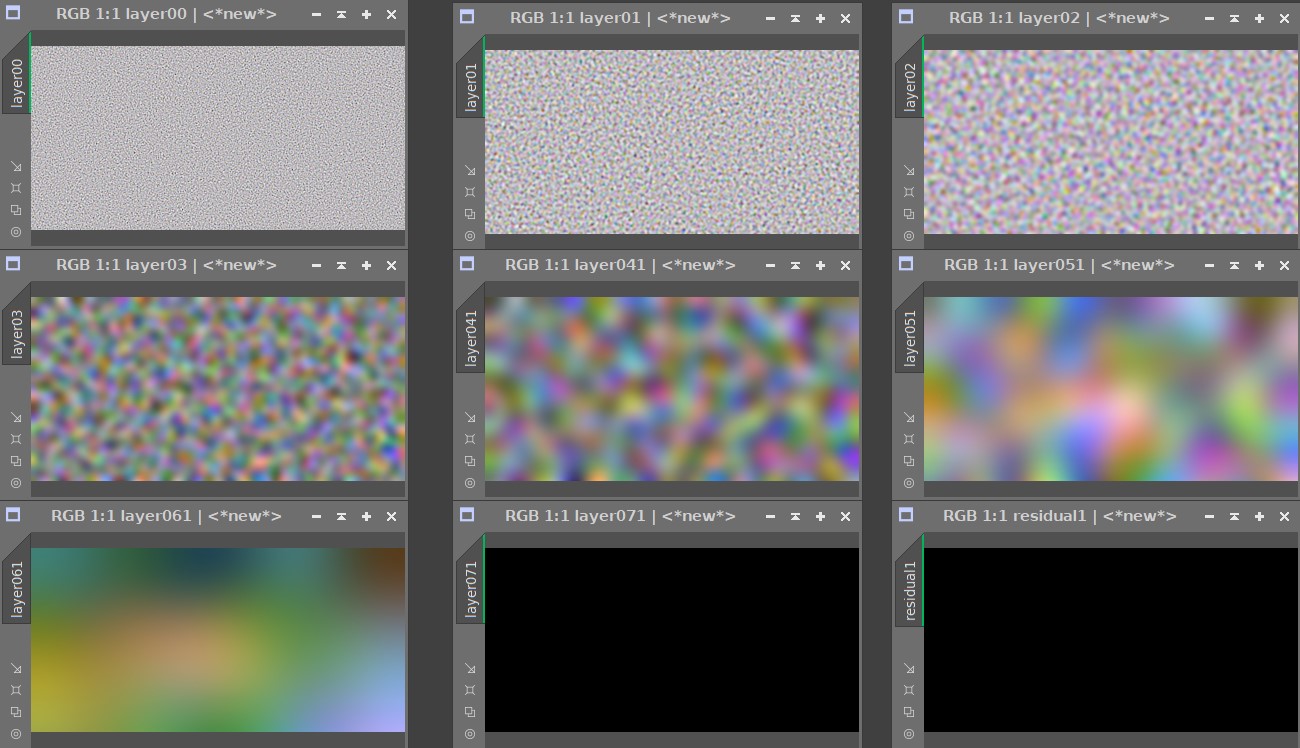Click the diagonal arrow icon in the residual1 window
Image resolution: width=1300 pixels, height=748 pixels.
[909, 669]
